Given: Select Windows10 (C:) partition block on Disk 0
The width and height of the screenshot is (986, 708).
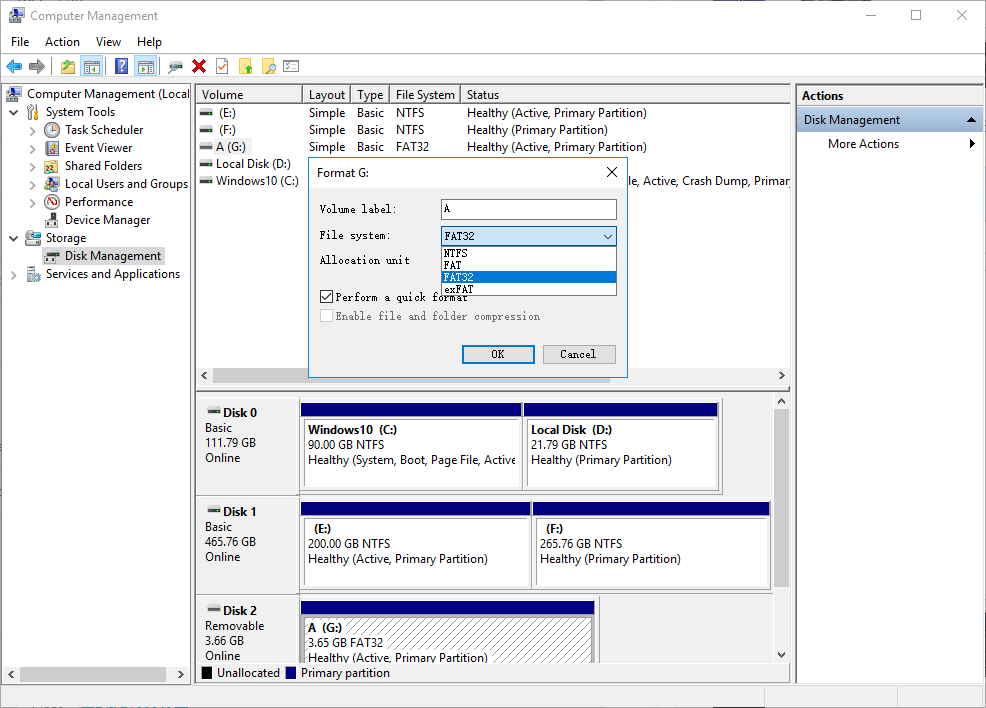Looking at the screenshot, I should (411, 445).
